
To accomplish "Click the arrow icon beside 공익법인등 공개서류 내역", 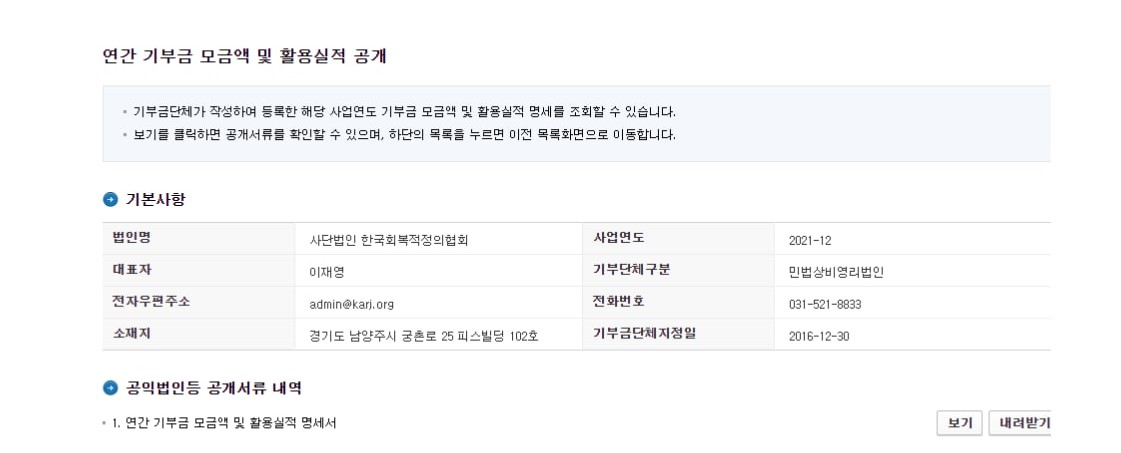I will point(110,388).
